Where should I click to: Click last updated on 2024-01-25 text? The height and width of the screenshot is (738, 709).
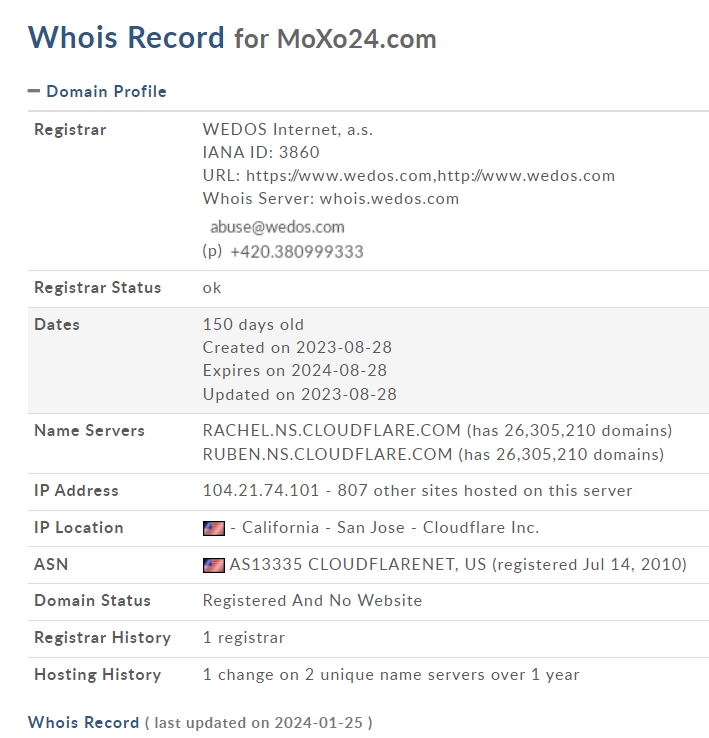[x=258, y=722]
